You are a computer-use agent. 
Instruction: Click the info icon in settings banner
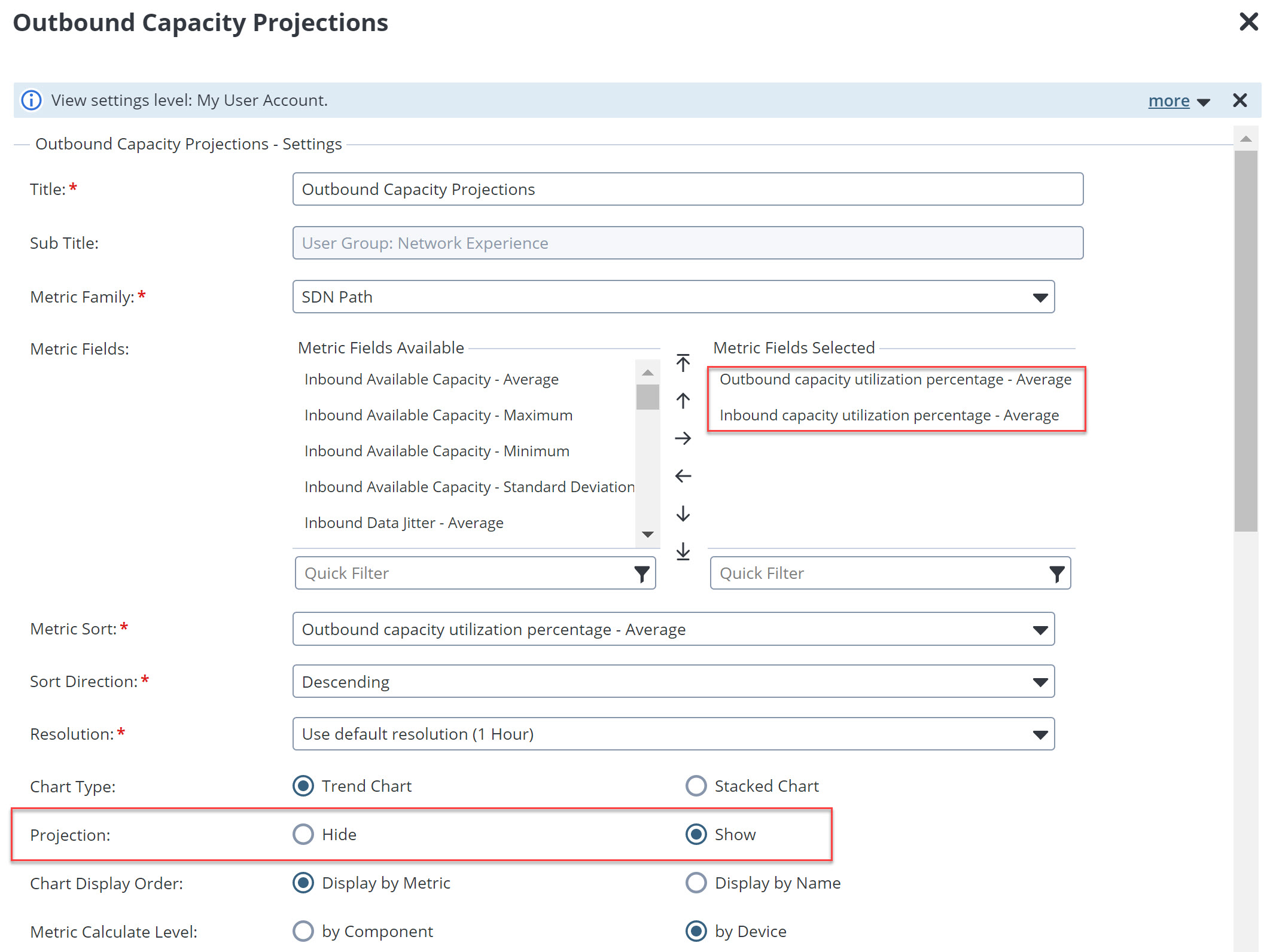[x=32, y=100]
